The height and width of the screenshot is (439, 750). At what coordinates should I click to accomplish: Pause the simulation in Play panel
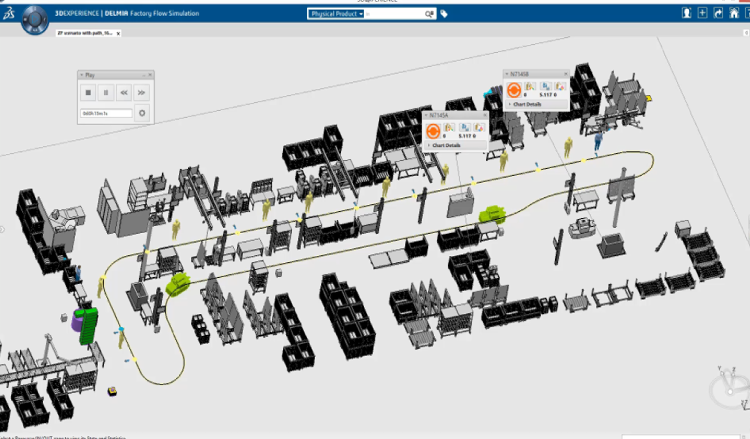[x=106, y=92]
